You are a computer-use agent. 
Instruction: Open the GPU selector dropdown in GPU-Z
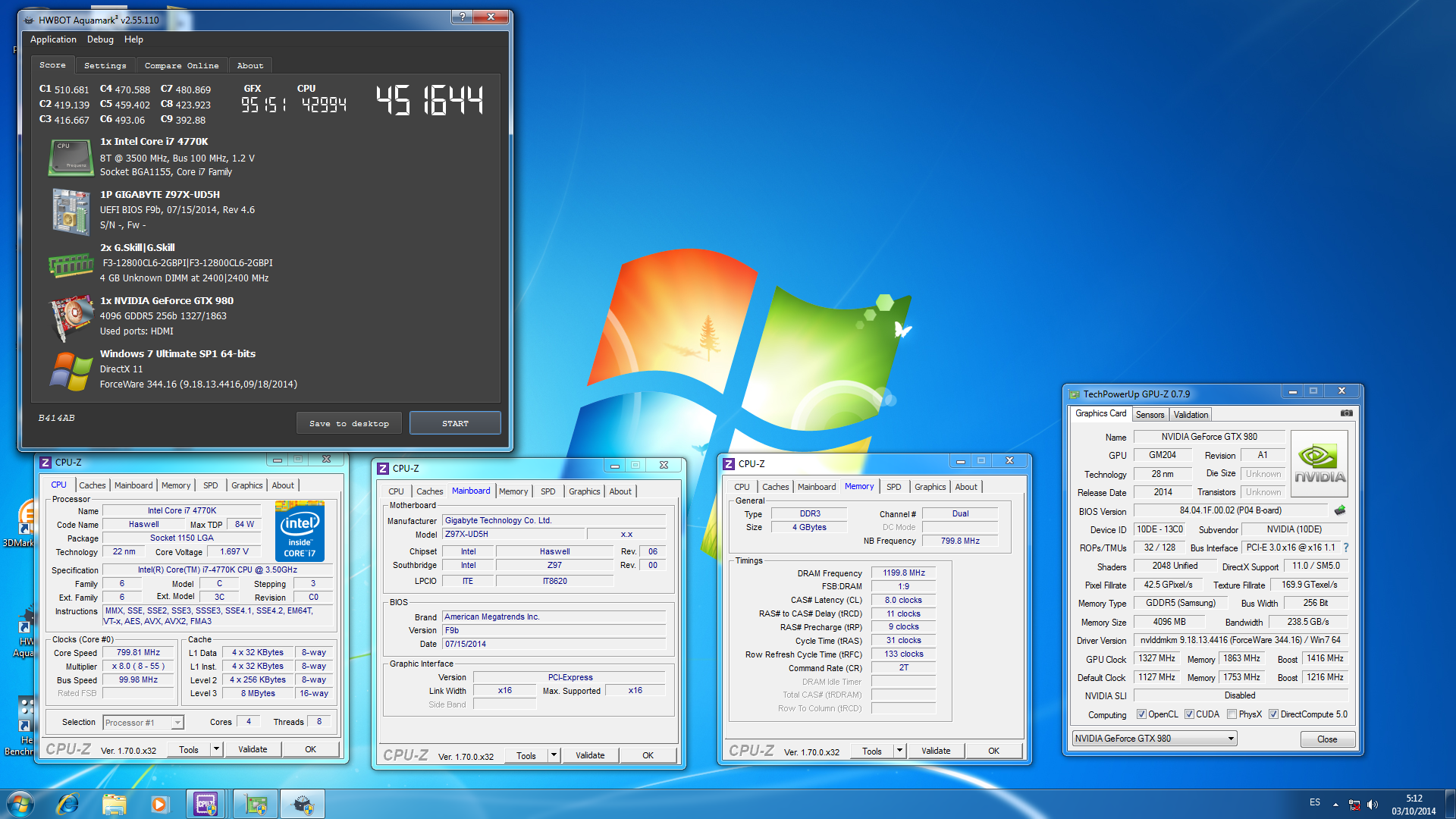pos(1154,739)
